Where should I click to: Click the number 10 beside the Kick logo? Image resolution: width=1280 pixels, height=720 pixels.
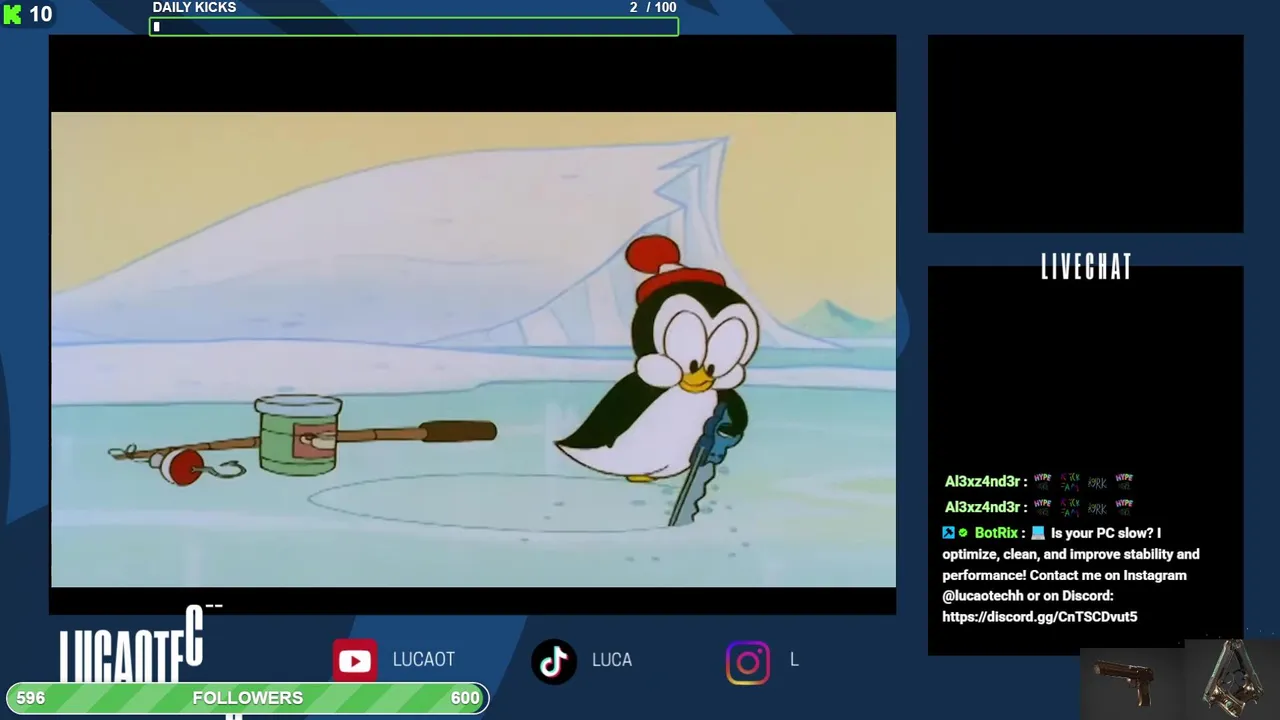tap(40, 14)
